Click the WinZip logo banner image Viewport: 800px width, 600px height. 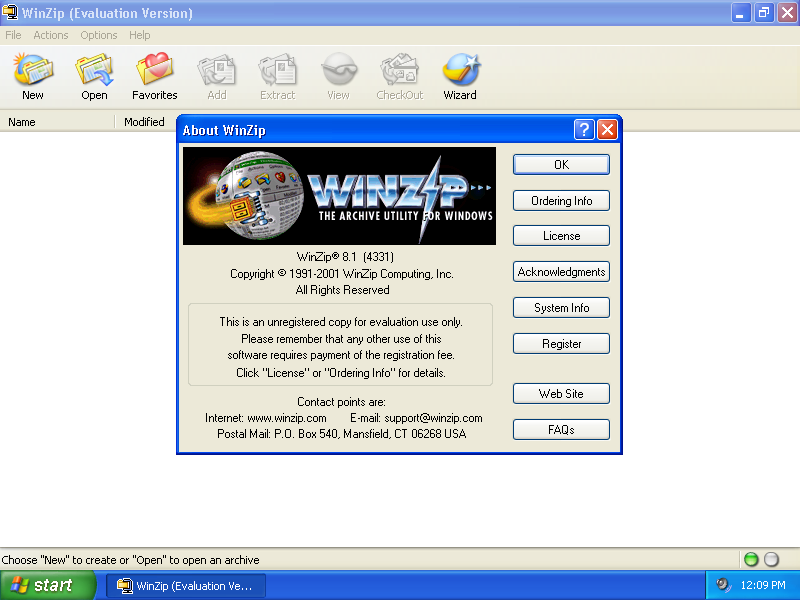point(339,196)
